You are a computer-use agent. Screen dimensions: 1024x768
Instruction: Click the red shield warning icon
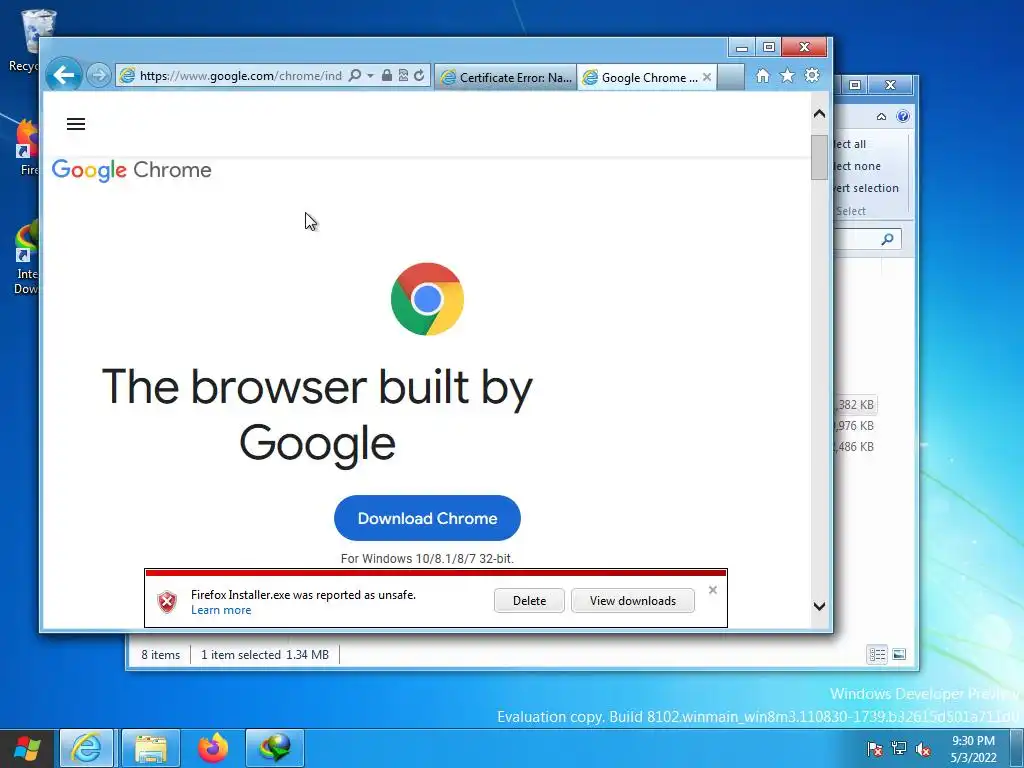click(x=167, y=601)
